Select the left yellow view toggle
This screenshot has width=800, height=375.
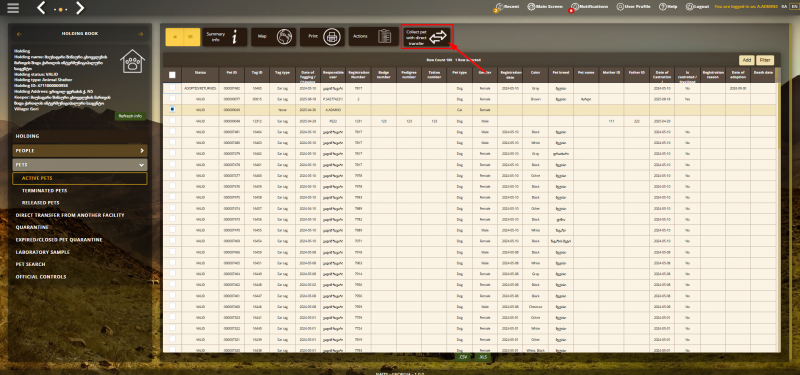174,37
